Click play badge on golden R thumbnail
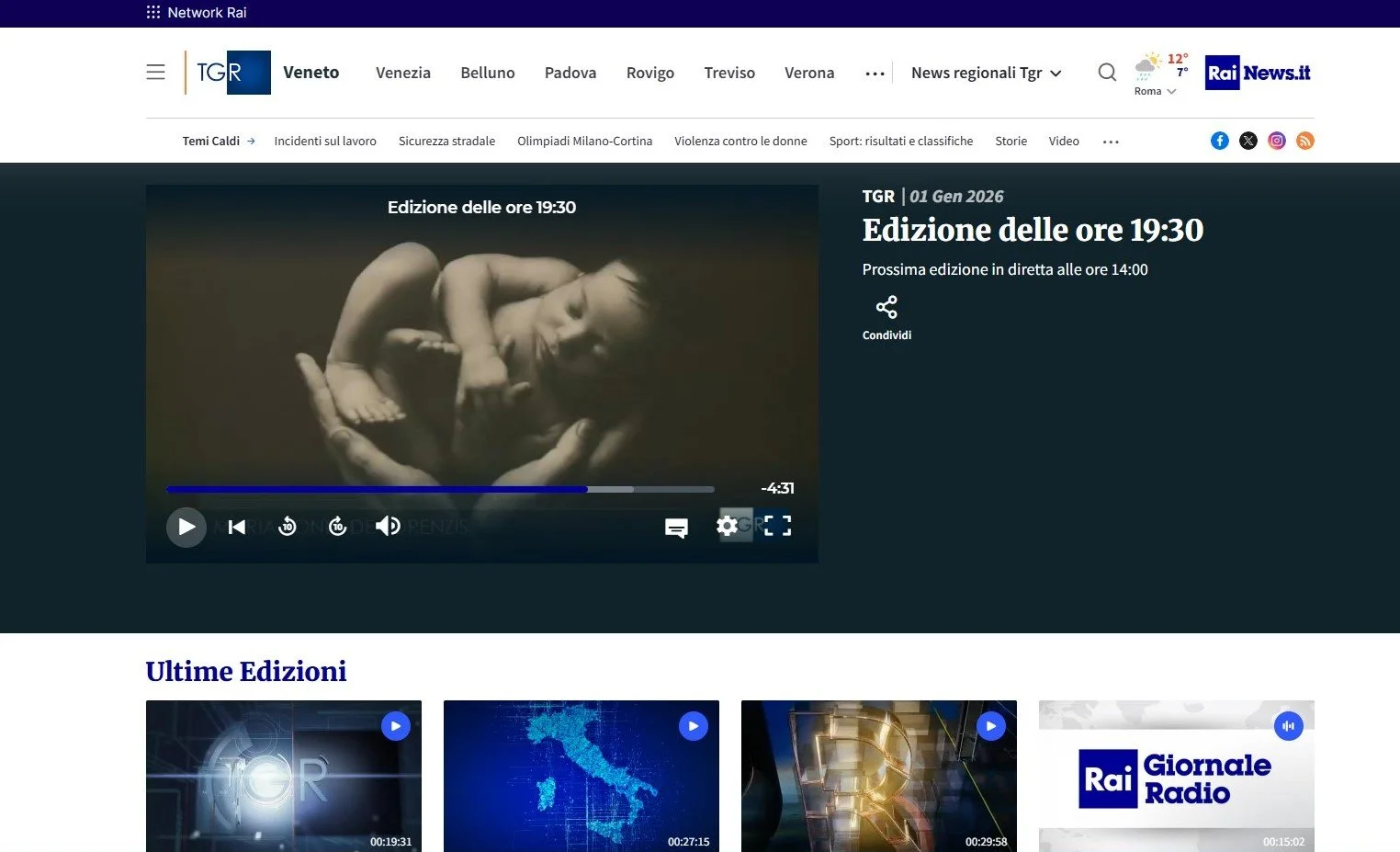1400x852 pixels. pyautogui.click(x=991, y=726)
